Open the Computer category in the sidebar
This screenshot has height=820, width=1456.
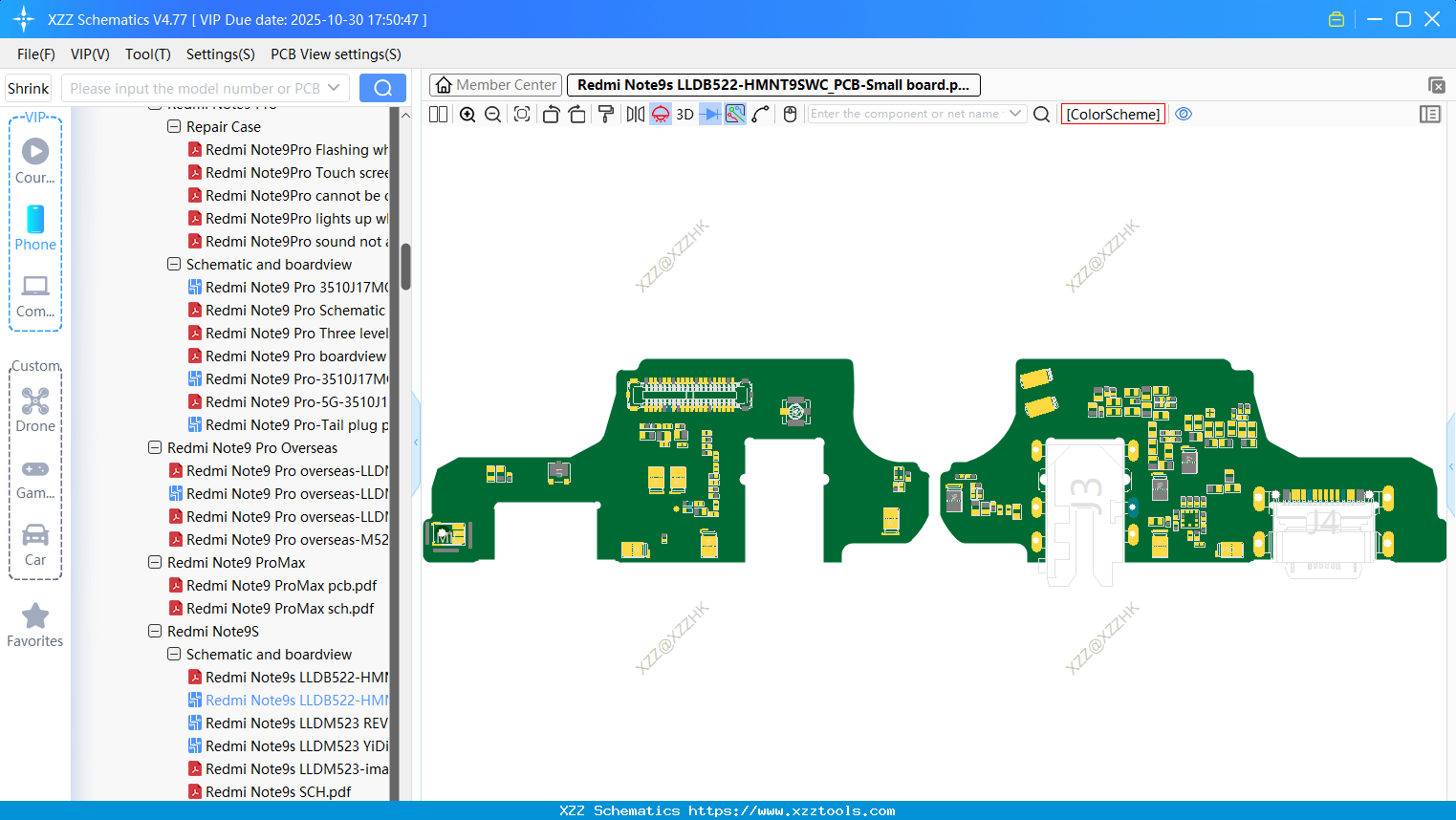[35, 296]
